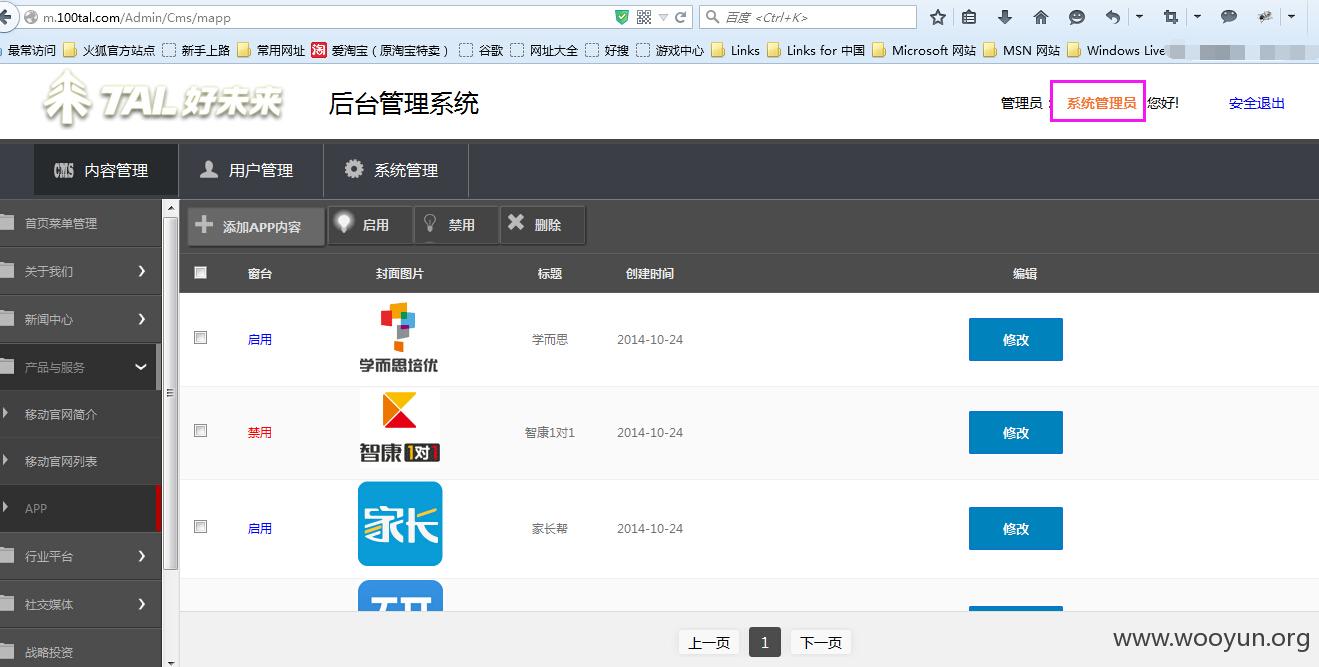Click the crop screenshot toolbar icon

coord(1171,17)
